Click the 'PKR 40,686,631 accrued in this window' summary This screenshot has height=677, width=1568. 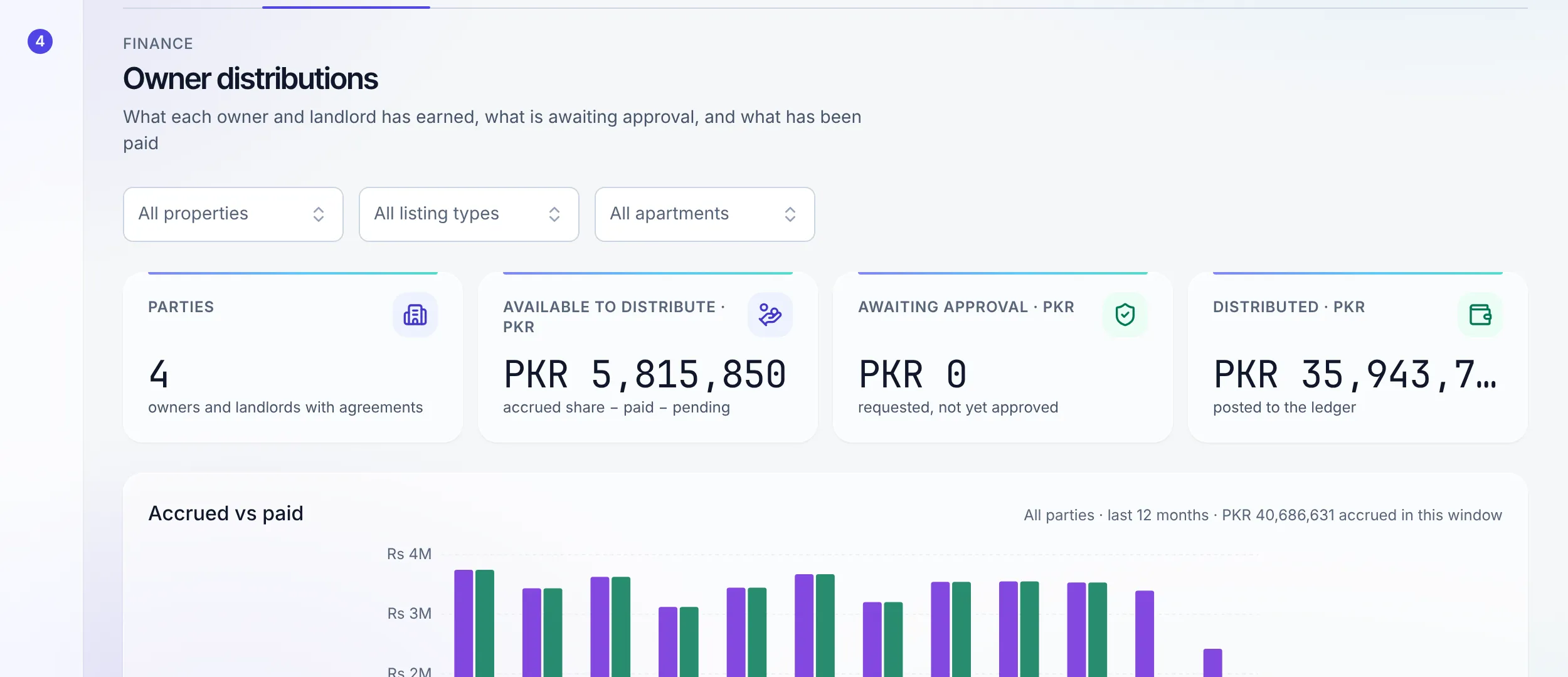[1362, 515]
